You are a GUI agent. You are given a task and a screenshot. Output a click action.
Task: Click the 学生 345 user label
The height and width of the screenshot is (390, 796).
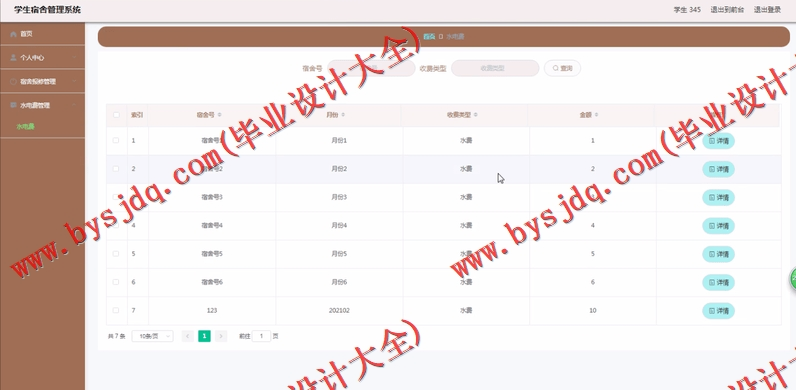click(x=687, y=10)
